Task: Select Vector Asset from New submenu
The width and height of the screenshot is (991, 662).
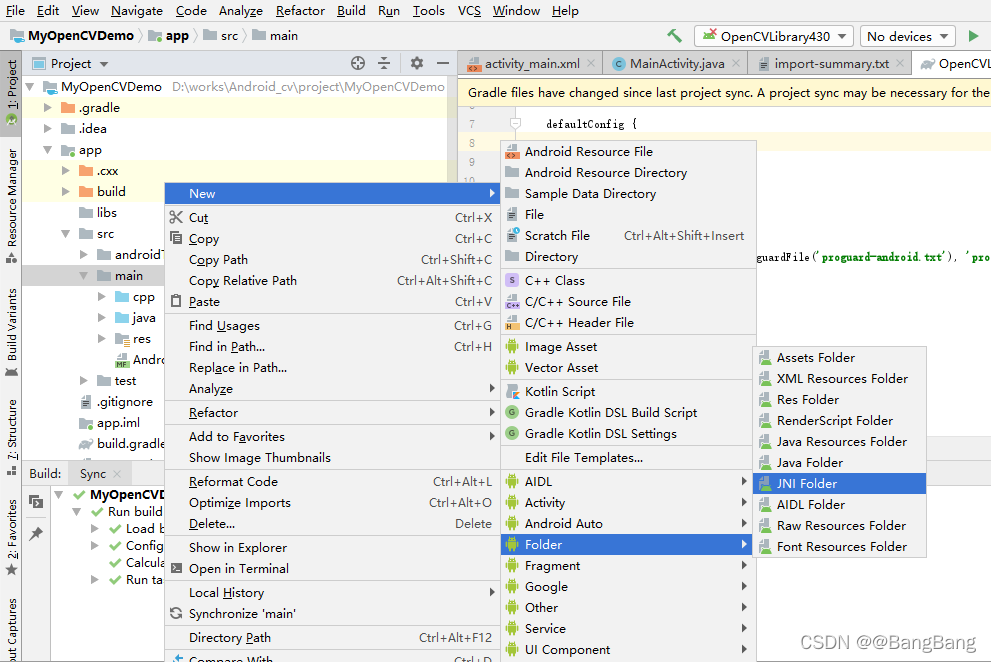Action: pyautogui.click(x=628, y=367)
